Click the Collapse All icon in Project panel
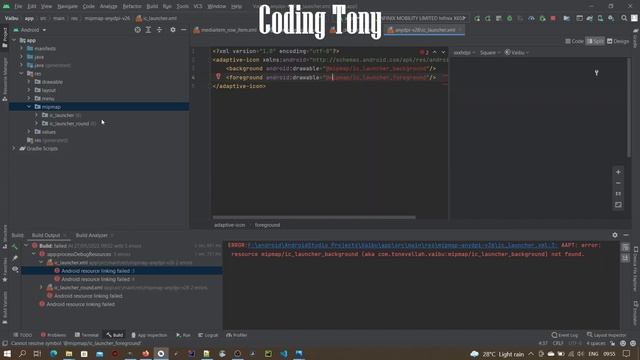The image size is (640, 360). click(159, 30)
